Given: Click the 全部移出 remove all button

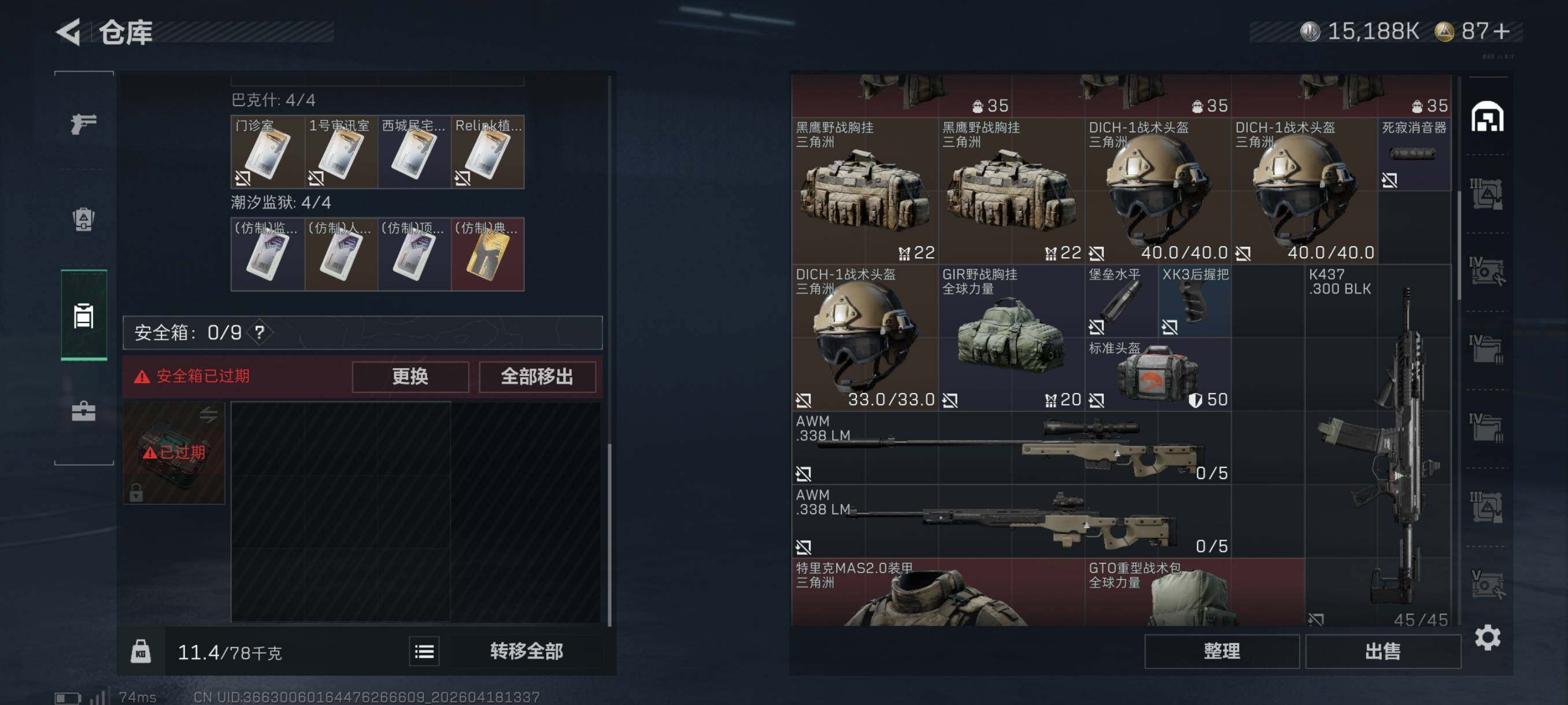Looking at the screenshot, I should click(x=537, y=377).
